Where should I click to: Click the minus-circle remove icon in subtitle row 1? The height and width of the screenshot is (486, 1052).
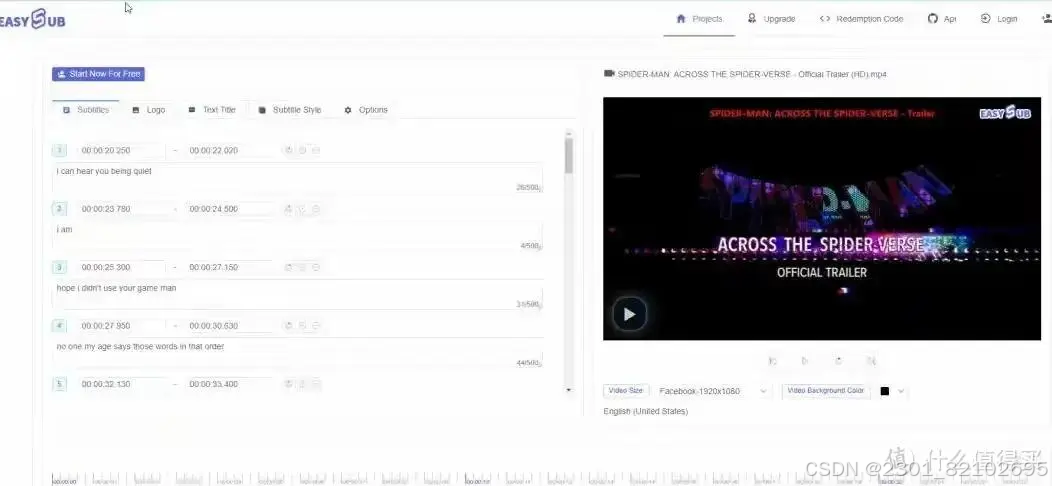point(316,150)
